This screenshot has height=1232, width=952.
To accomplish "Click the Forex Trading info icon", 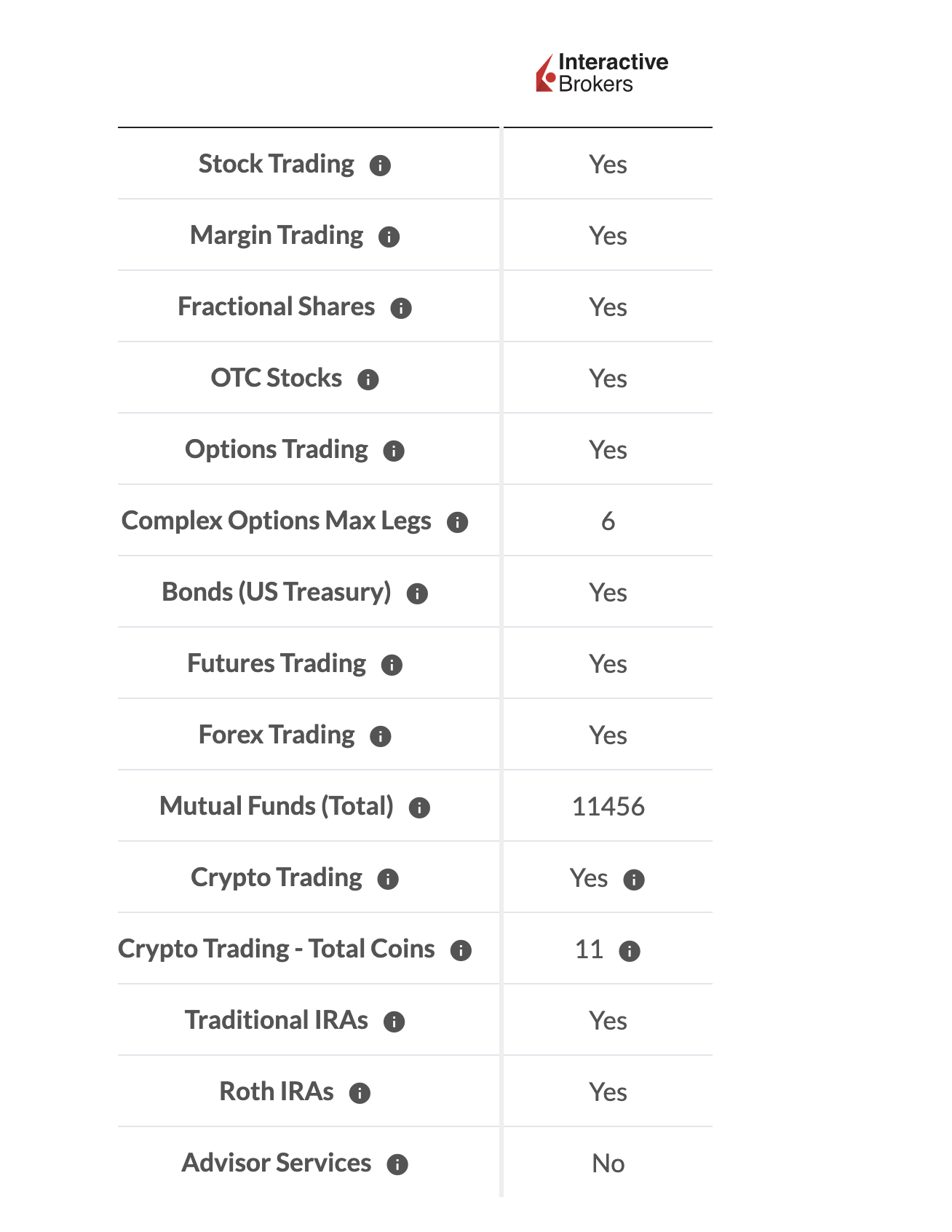I will point(381,737).
